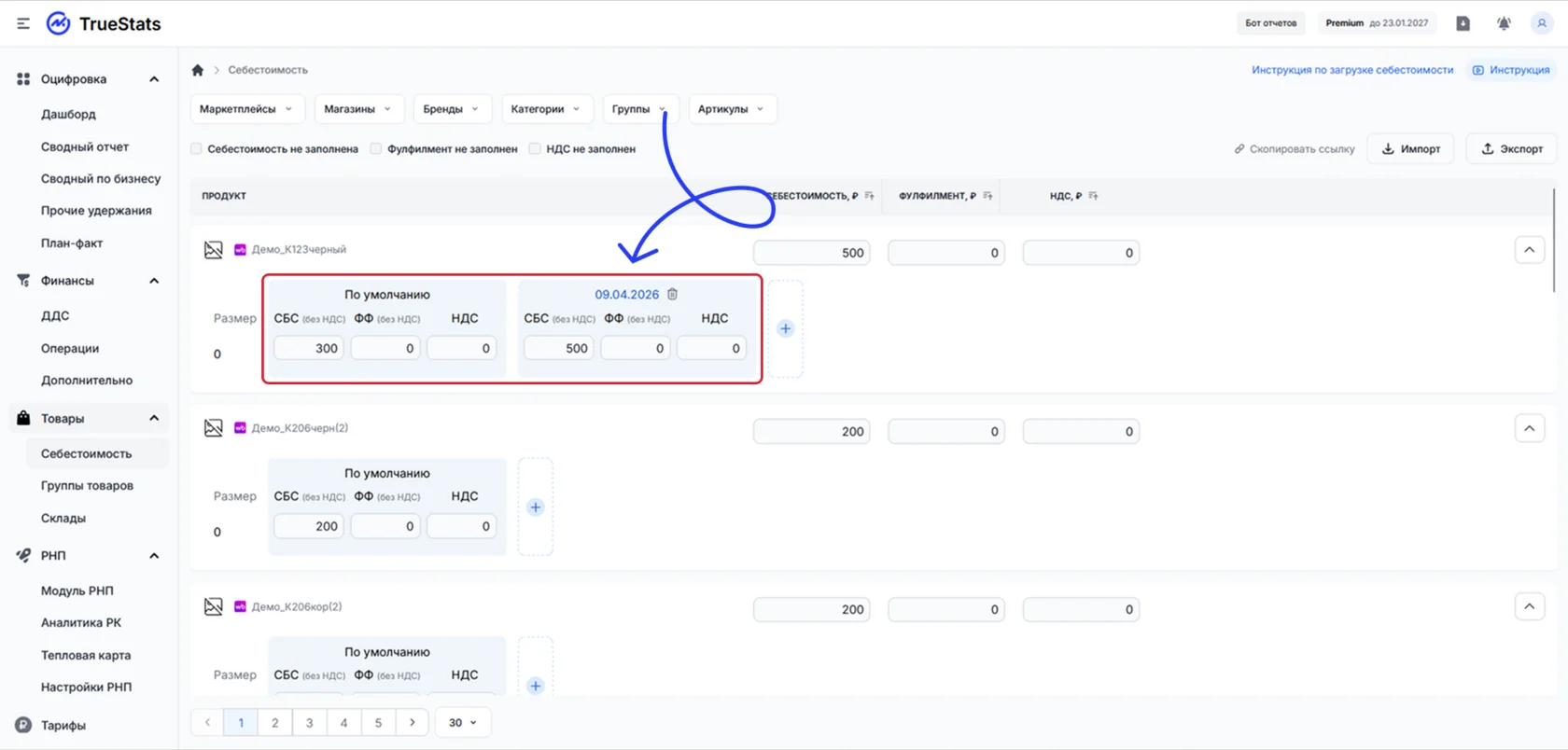Collapse Финансы sidebar section
Screen dimensions: 1568x750
pos(154,281)
